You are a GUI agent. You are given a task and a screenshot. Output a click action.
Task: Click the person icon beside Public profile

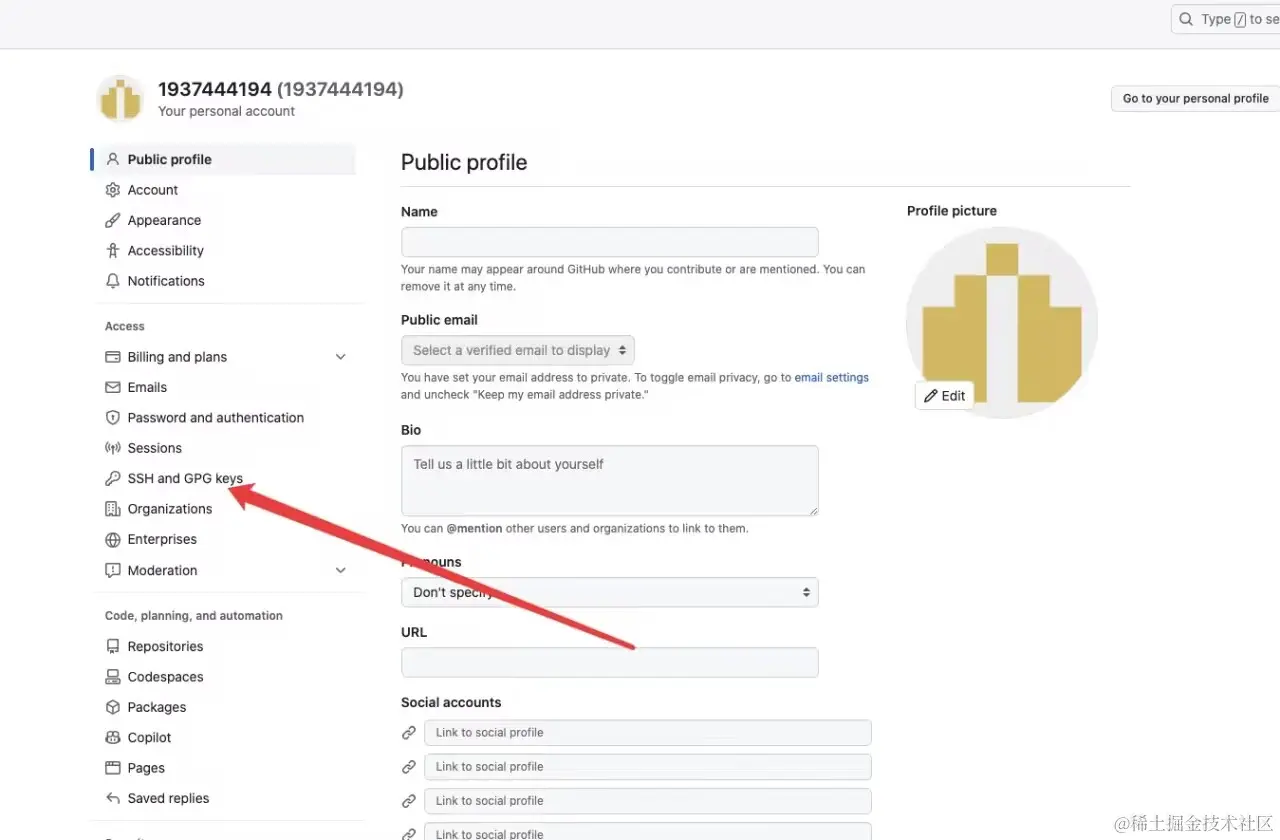[x=113, y=159]
